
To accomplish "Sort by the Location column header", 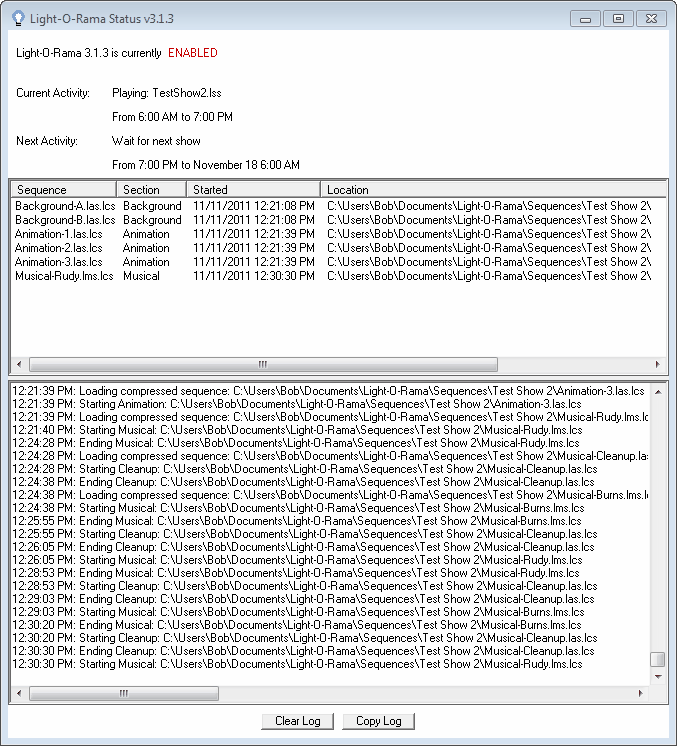I will (493, 189).
